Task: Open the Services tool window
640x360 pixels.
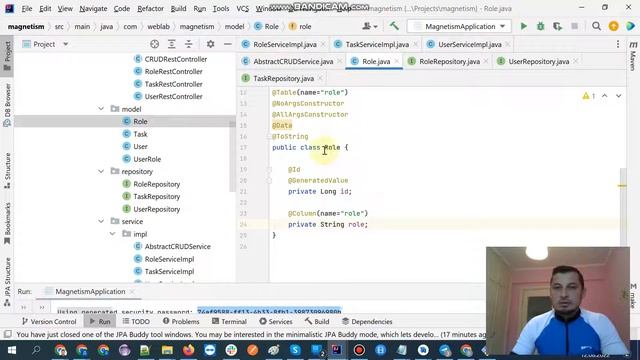Action: pos(276,322)
